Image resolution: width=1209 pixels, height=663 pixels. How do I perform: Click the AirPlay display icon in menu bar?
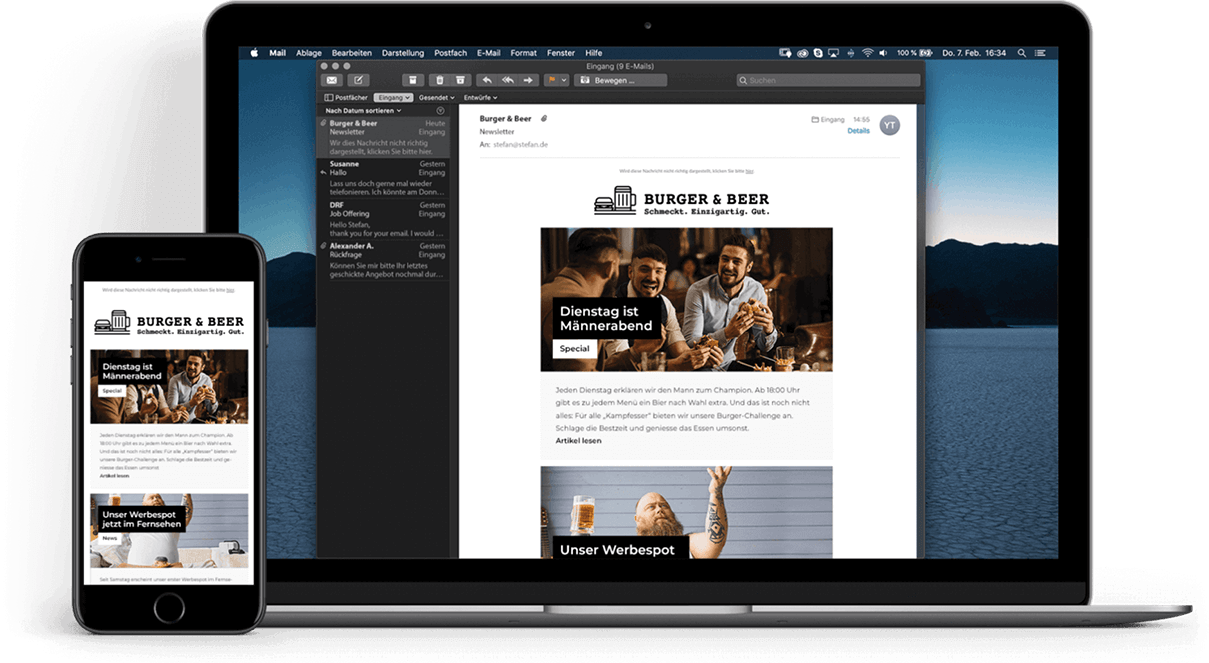[834, 53]
